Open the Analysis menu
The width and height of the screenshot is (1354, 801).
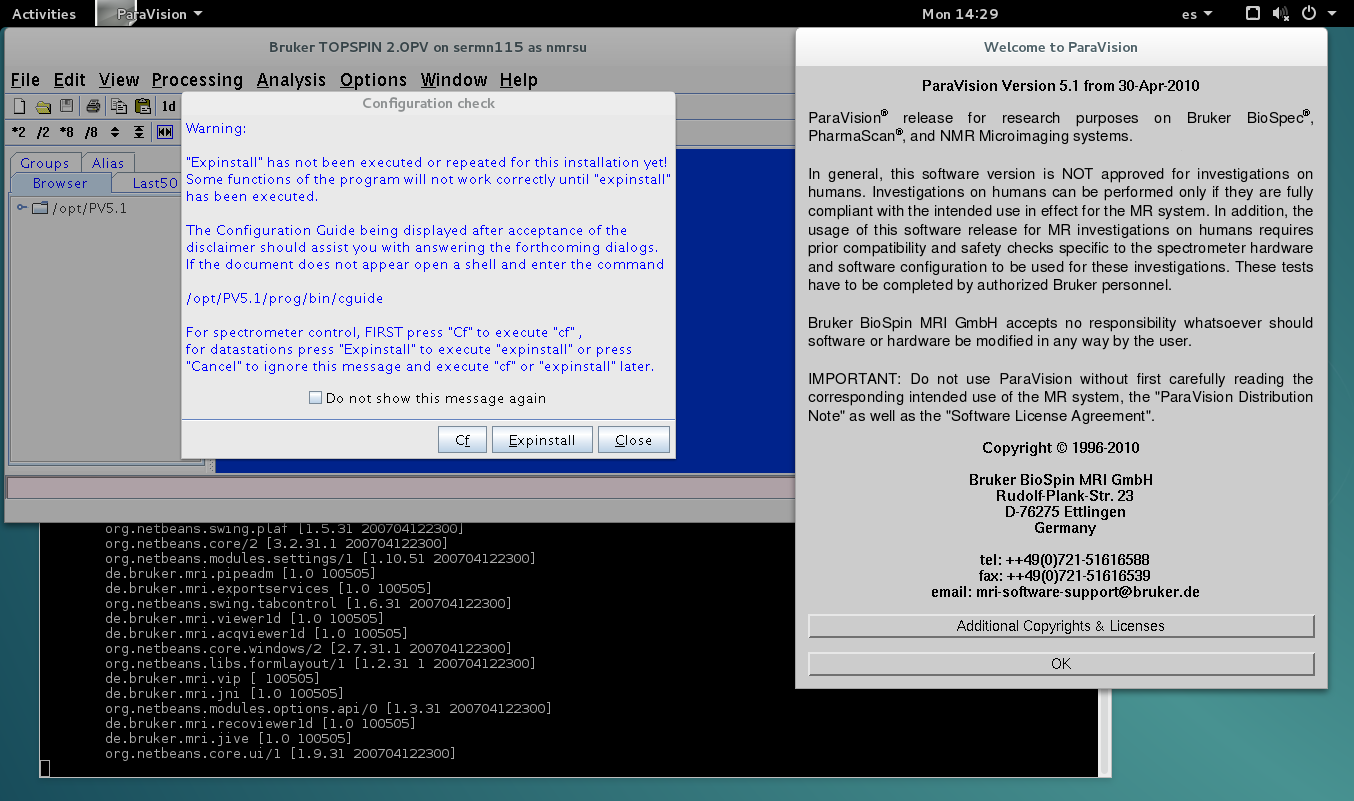point(291,80)
